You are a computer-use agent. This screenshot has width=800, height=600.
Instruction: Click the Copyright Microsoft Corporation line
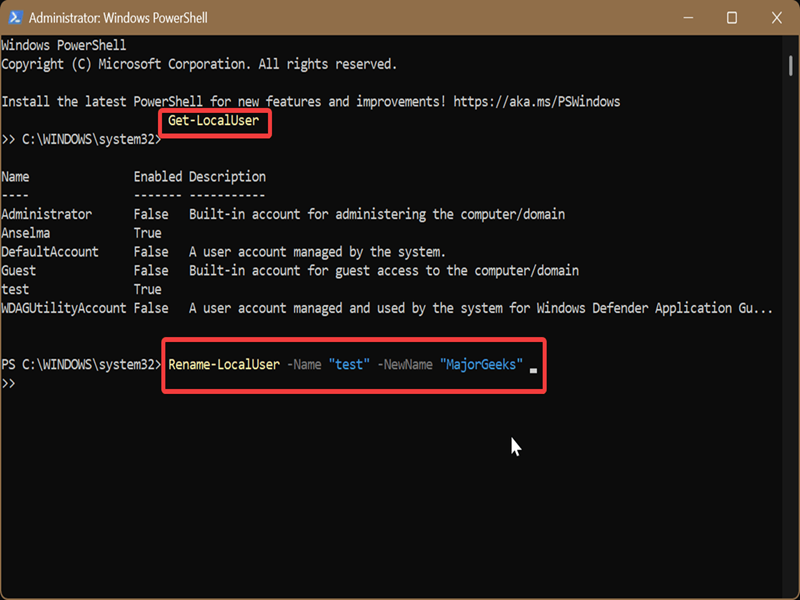(x=199, y=64)
